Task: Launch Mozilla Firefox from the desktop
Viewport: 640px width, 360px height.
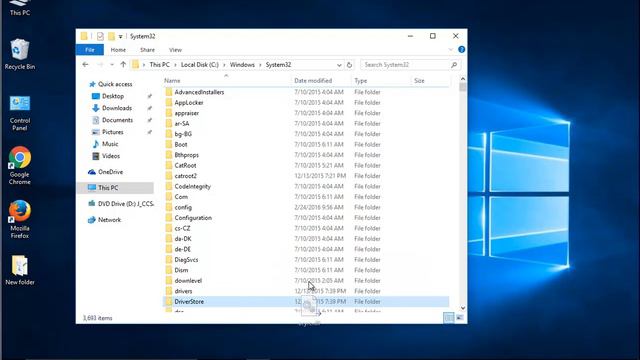Action: (20, 219)
